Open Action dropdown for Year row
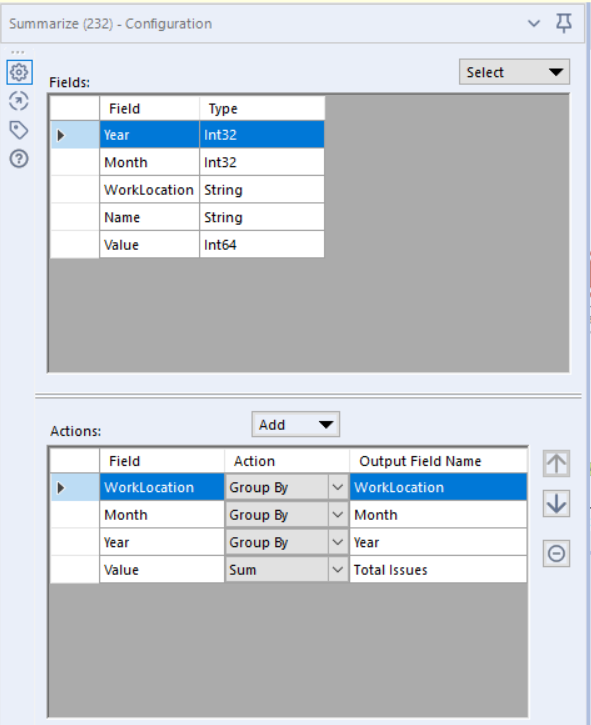This screenshot has height=725, width=591. click(x=338, y=542)
